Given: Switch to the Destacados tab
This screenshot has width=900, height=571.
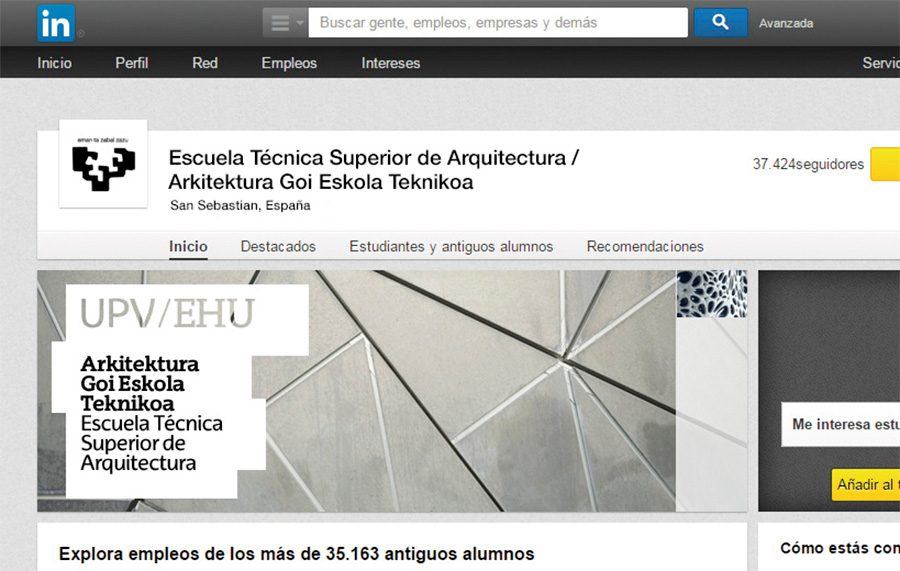Looking at the screenshot, I should (x=278, y=246).
